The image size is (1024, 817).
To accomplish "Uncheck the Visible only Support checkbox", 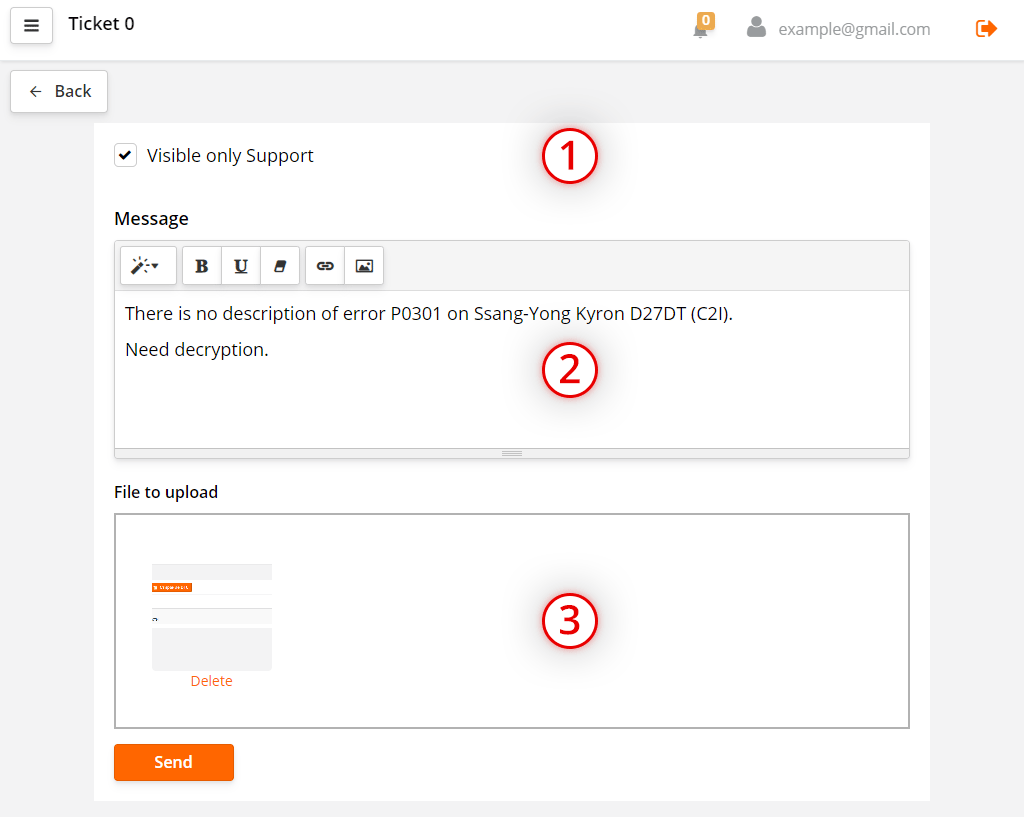I will (125, 155).
